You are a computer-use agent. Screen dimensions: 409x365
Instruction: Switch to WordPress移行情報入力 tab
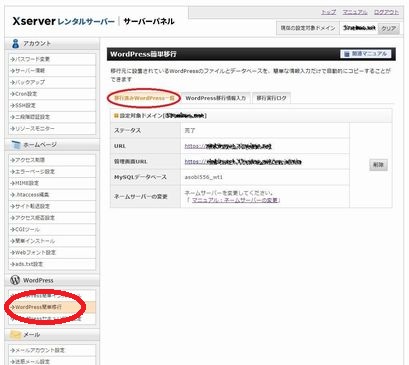216,98
